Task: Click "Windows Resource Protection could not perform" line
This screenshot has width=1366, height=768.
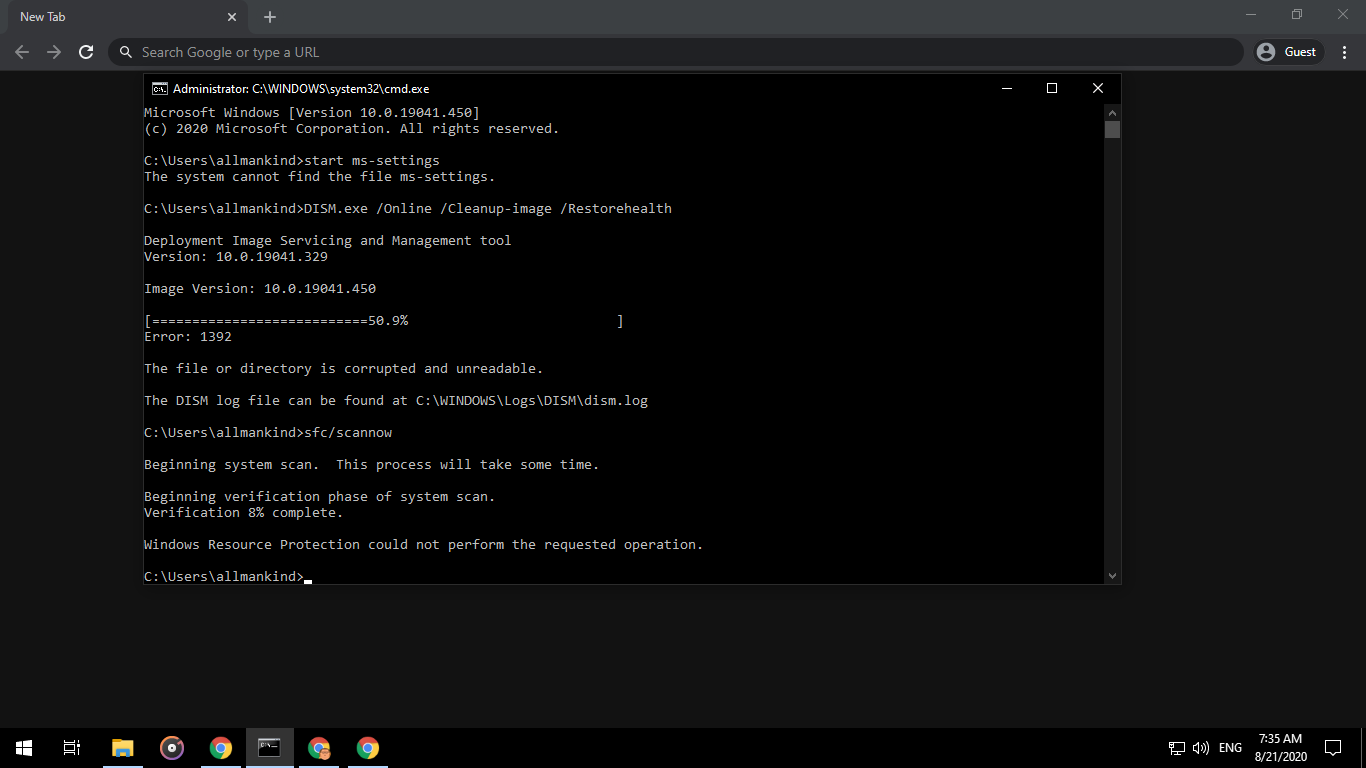Action: 424,545
